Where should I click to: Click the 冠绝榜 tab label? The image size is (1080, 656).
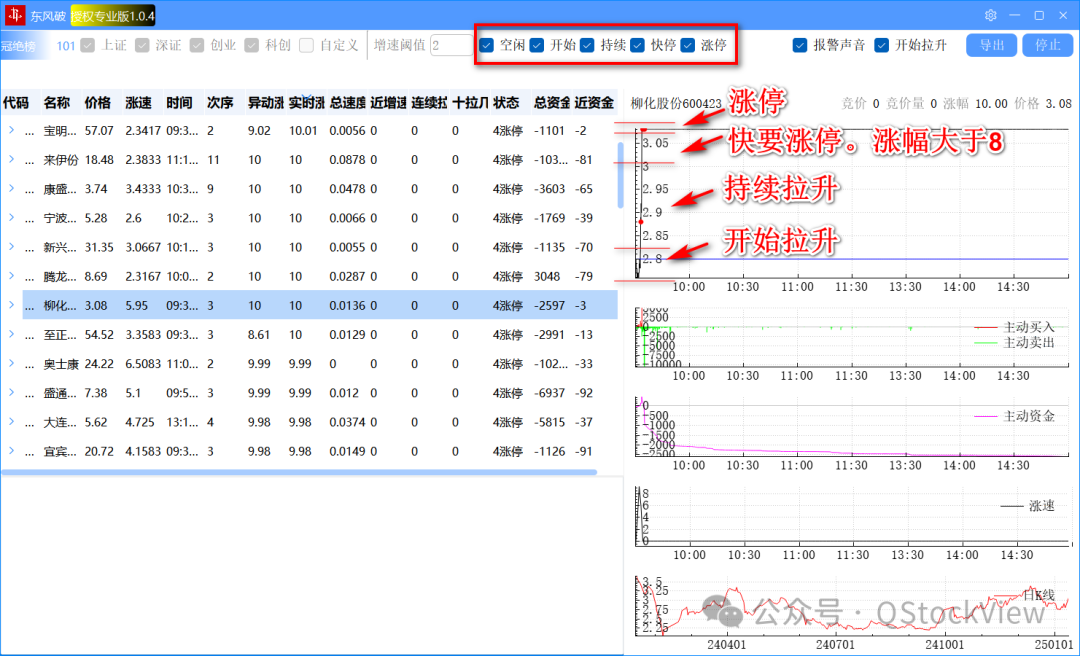(x=18, y=46)
